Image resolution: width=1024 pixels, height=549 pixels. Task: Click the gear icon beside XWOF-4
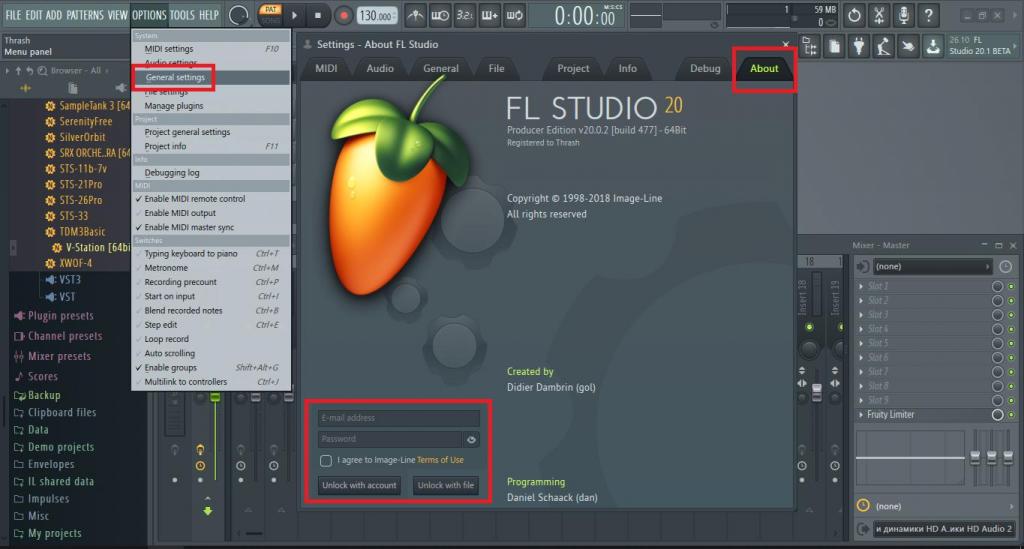tap(50, 264)
